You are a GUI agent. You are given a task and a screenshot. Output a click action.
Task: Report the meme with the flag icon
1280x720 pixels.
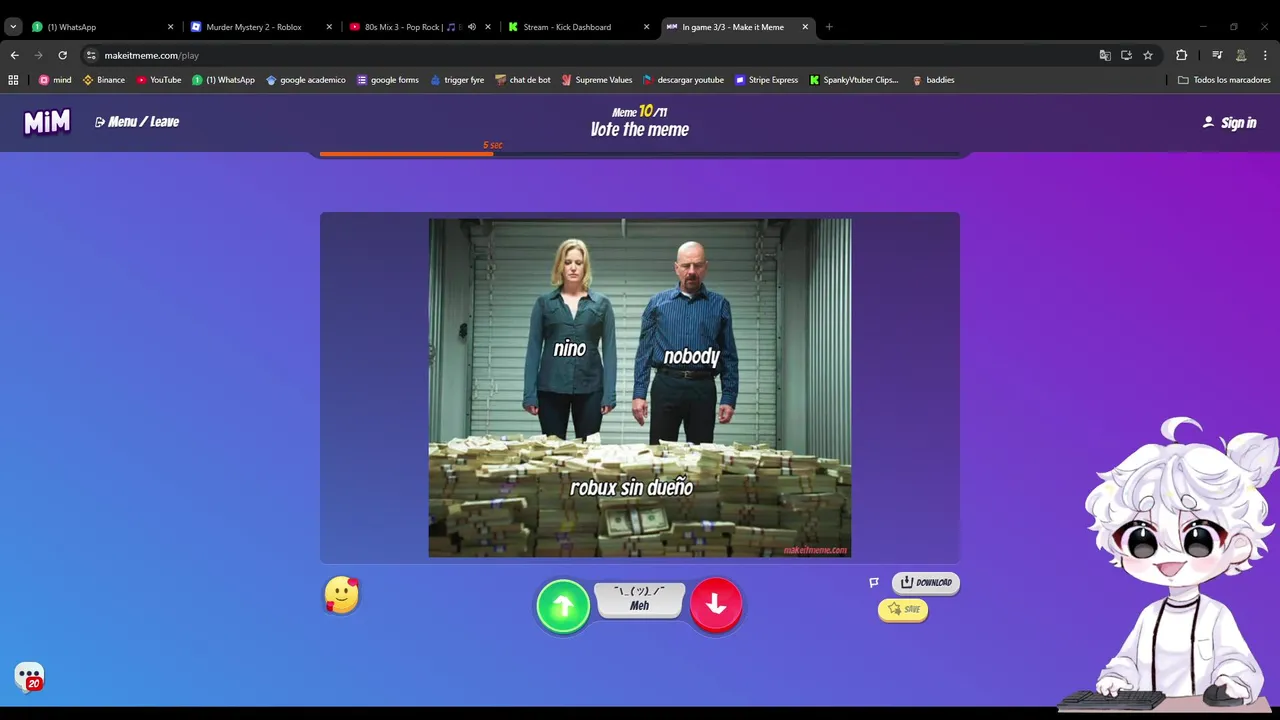874,582
